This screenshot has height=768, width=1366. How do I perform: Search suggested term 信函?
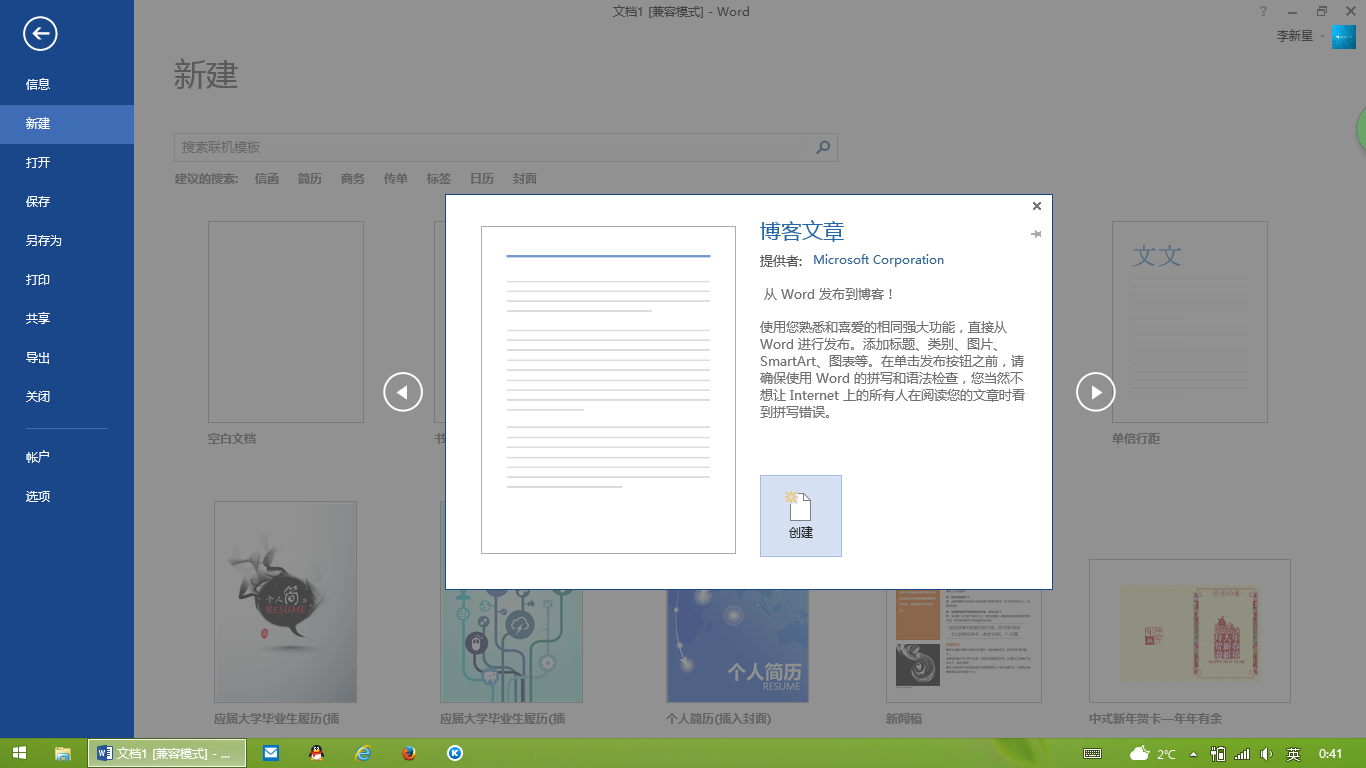click(x=267, y=179)
